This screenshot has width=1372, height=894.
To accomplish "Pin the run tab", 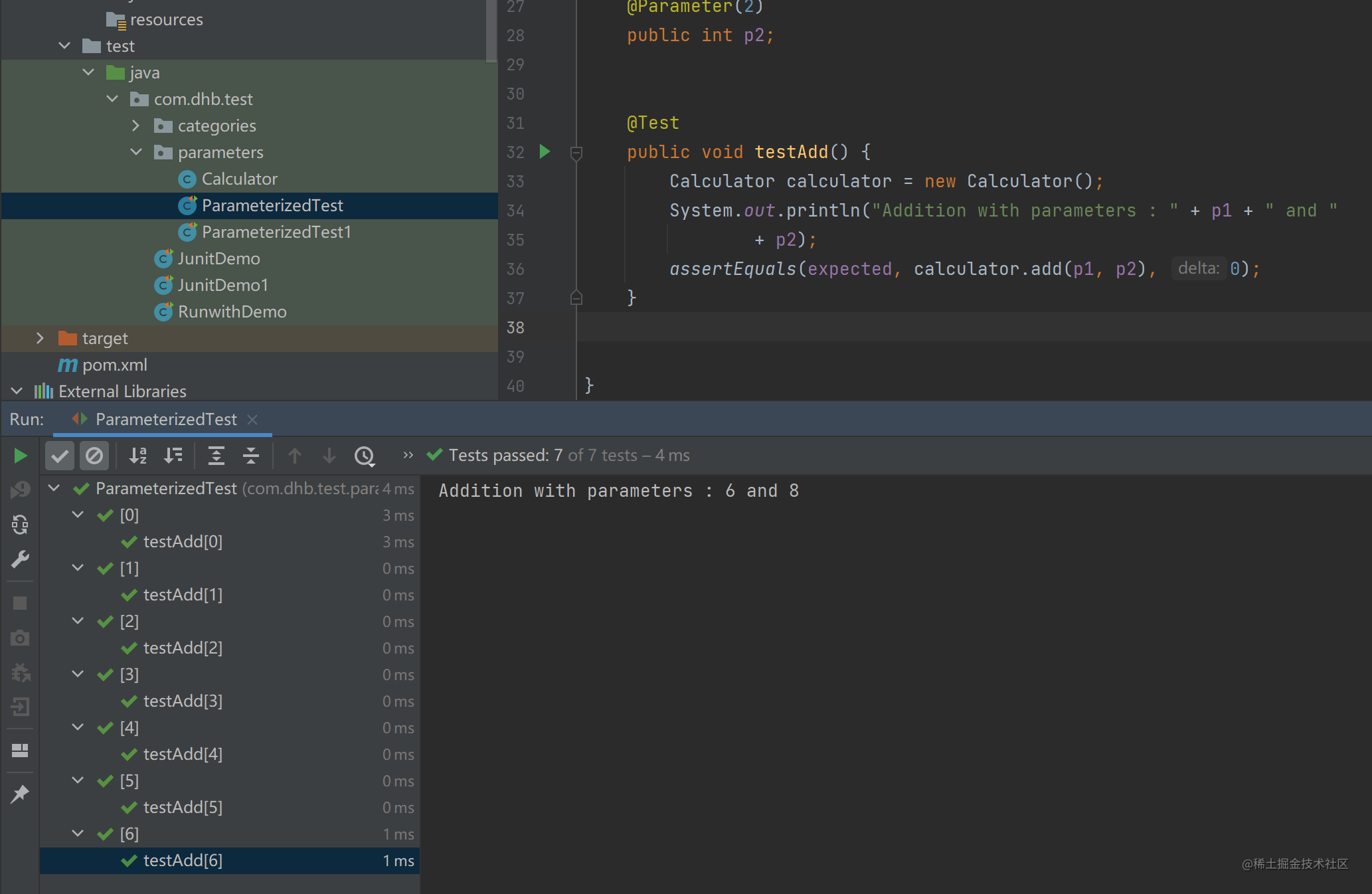I will pos(20,794).
